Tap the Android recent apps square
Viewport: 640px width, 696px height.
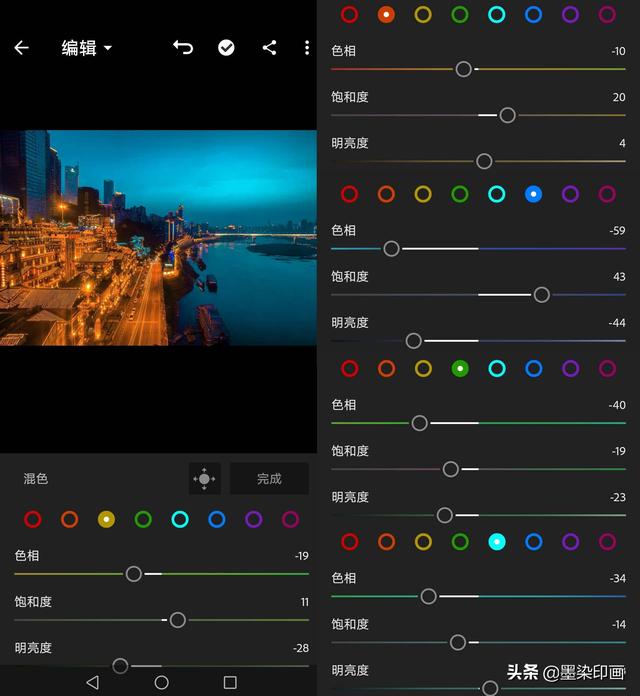[x=230, y=682]
